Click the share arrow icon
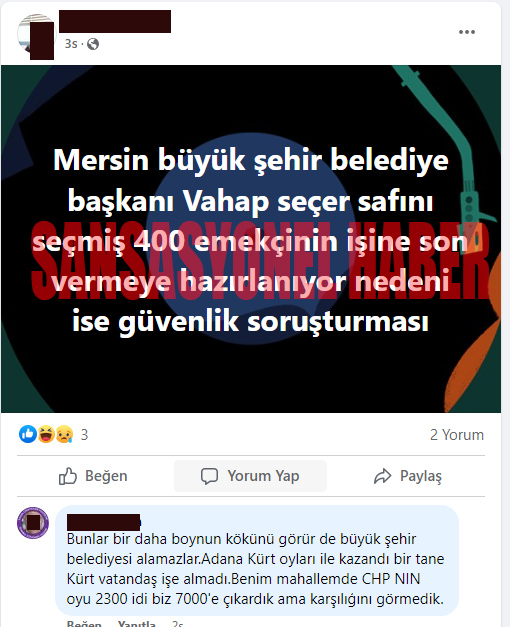 point(382,476)
